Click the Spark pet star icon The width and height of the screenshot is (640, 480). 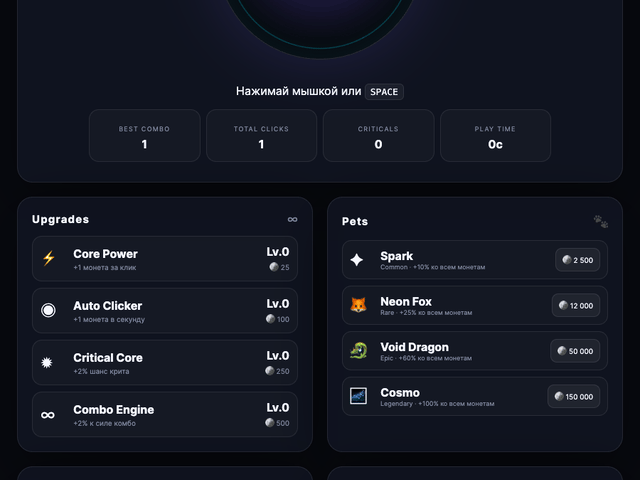[357, 260]
